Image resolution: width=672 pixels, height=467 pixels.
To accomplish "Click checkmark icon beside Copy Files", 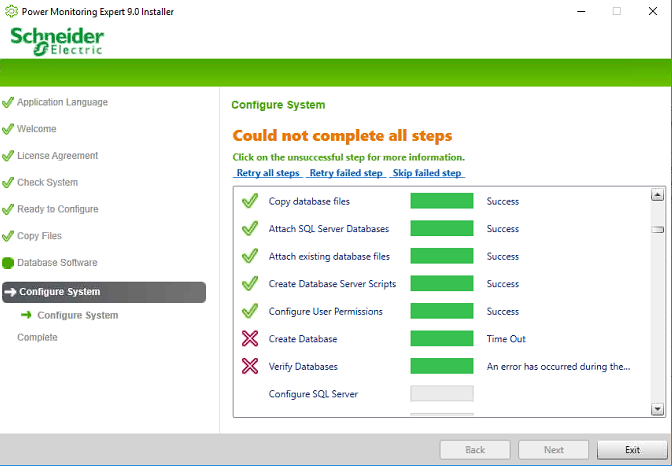I will [8, 236].
